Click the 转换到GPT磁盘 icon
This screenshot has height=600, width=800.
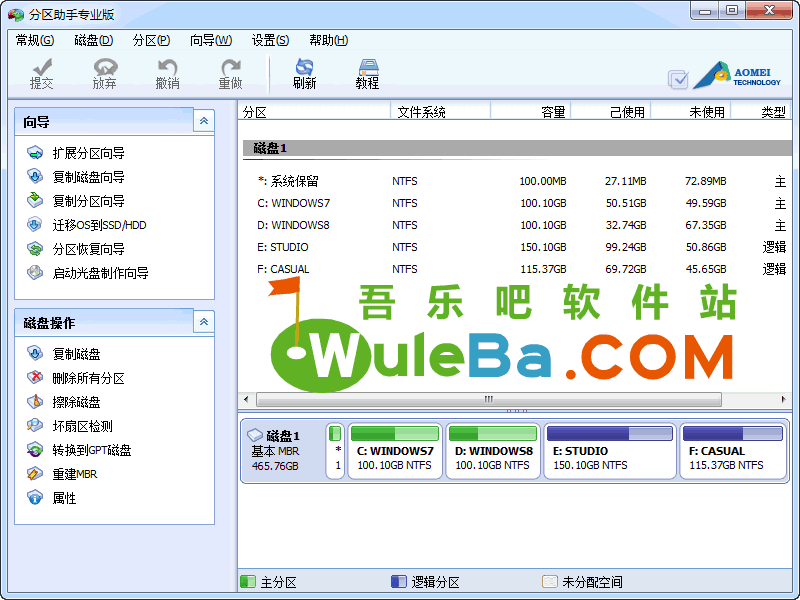(x=35, y=449)
